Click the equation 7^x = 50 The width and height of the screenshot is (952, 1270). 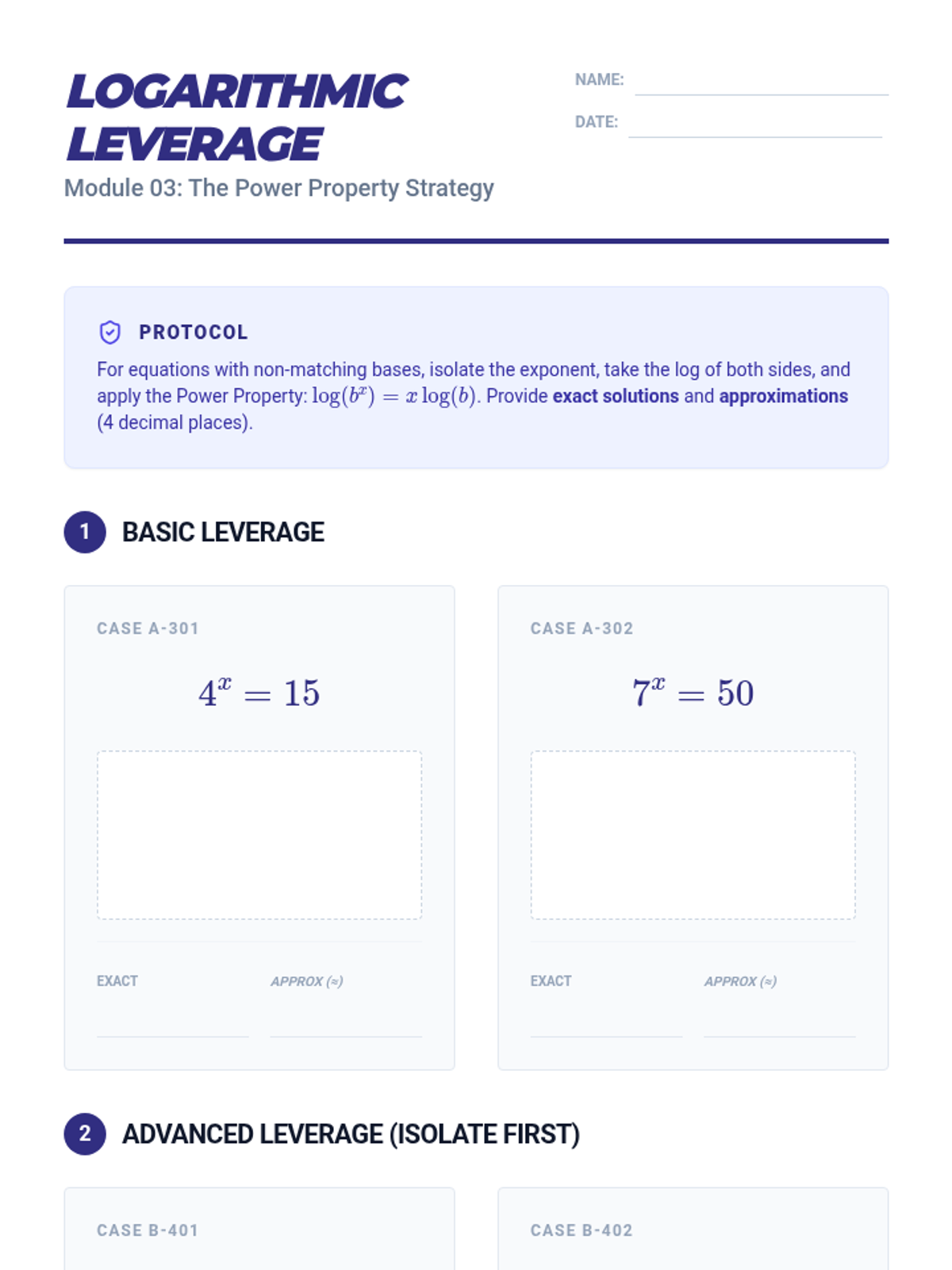coord(693,693)
